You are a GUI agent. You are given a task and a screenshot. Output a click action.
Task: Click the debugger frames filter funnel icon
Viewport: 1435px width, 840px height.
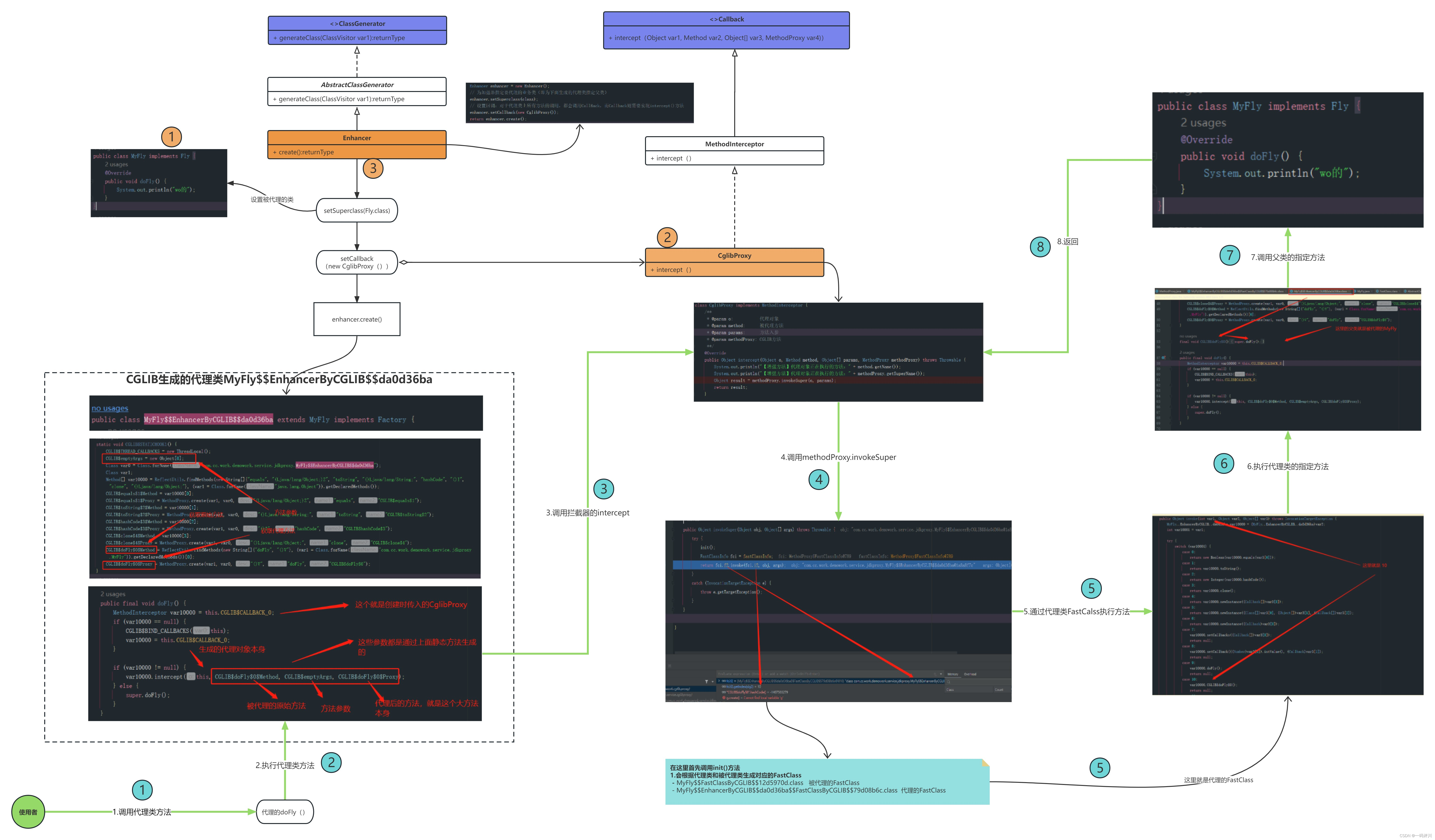click(x=707, y=682)
